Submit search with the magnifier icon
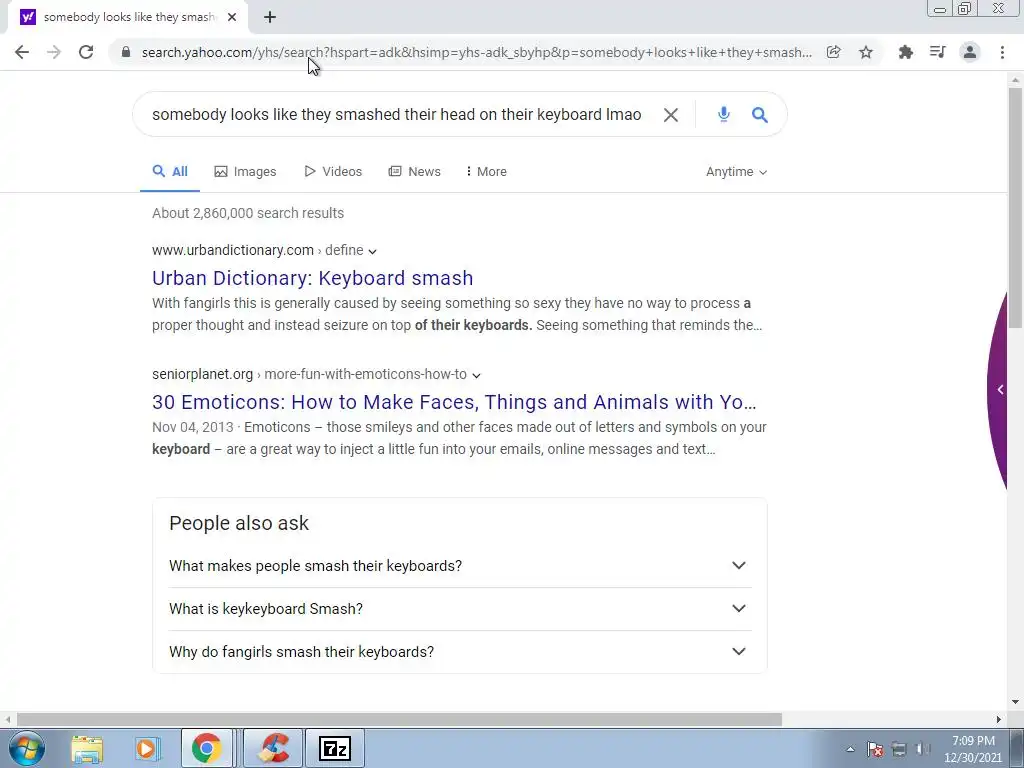The image size is (1024, 768). pos(760,115)
